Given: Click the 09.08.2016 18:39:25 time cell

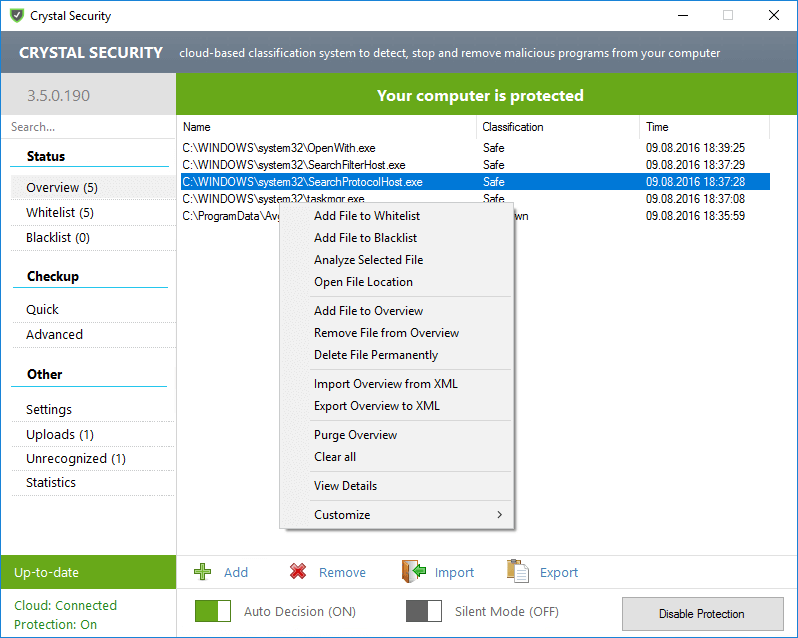Looking at the screenshot, I should (695, 148).
